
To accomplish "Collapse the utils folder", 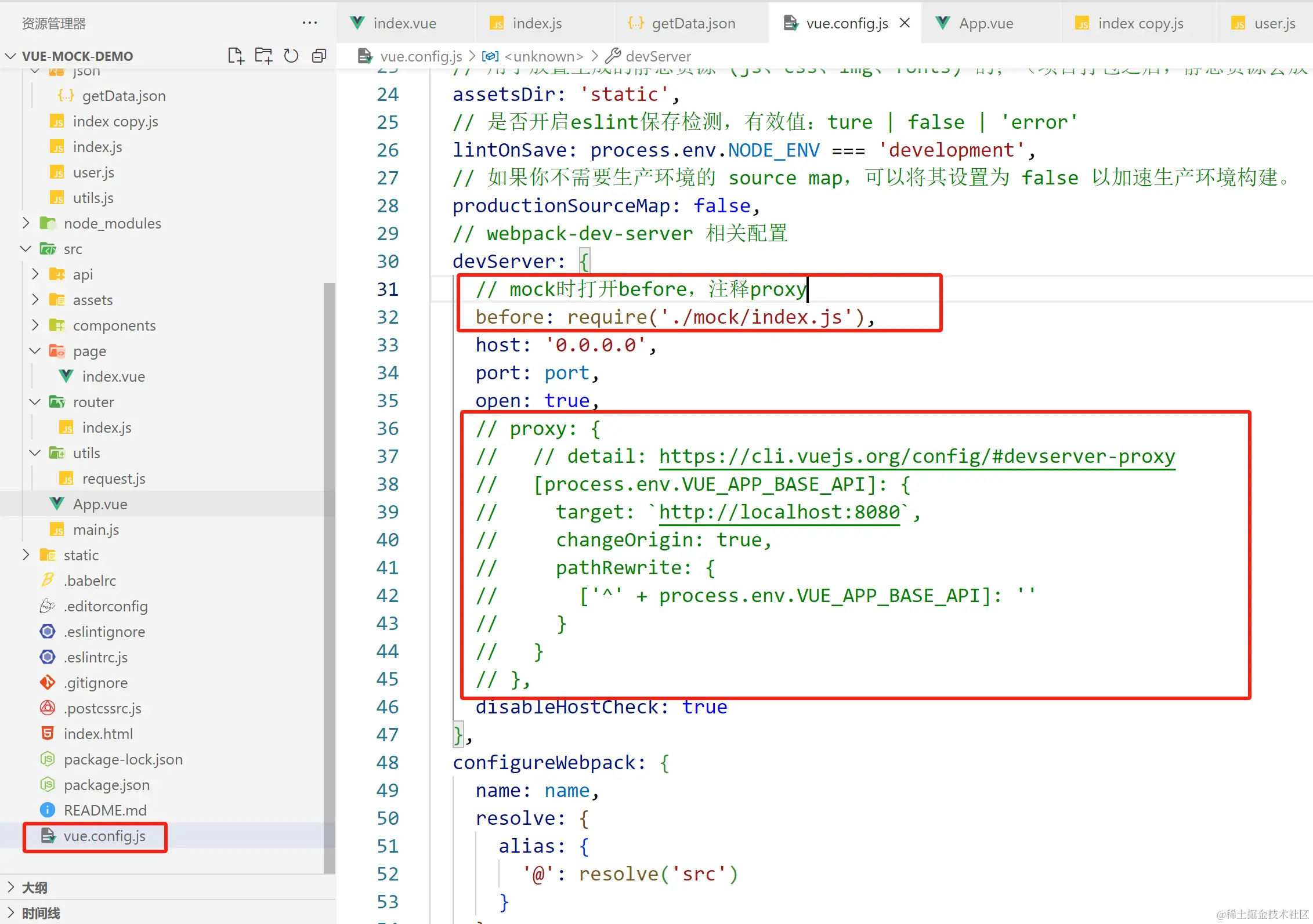I will 35,453.
